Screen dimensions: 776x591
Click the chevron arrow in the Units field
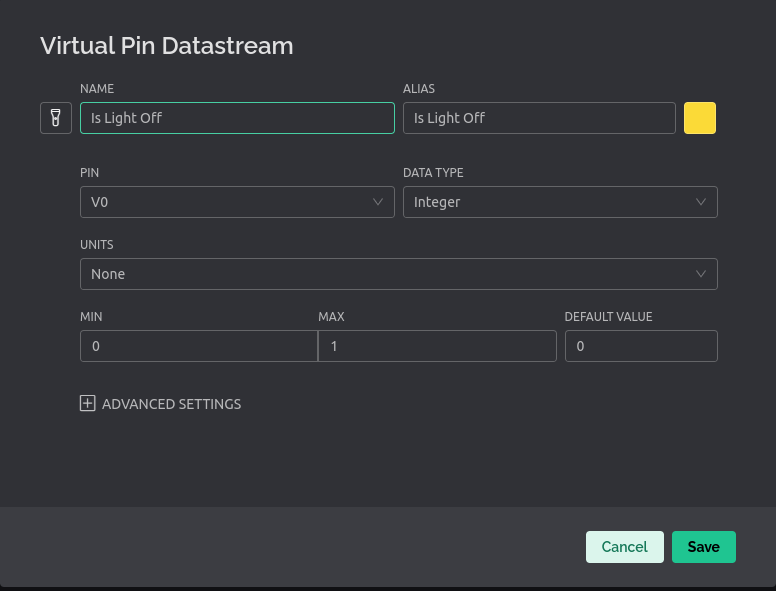(x=701, y=274)
